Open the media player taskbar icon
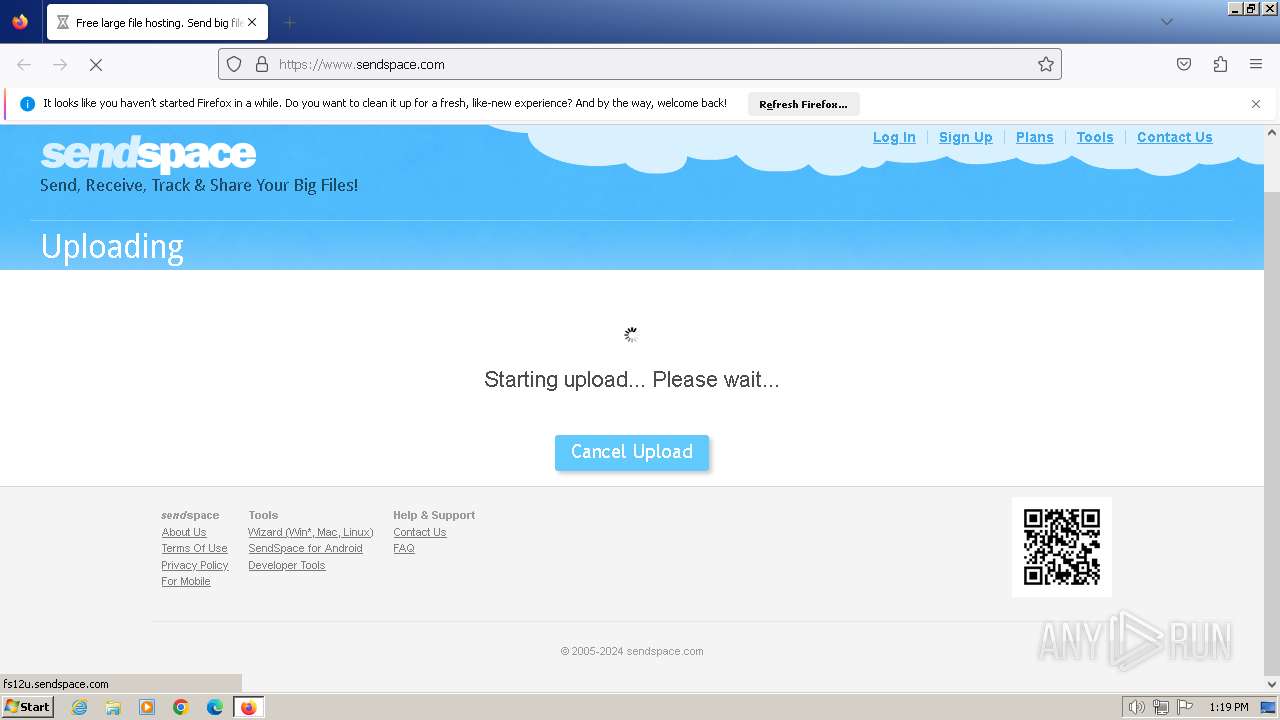Viewport: 1280px width, 720px height. [x=147, y=707]
